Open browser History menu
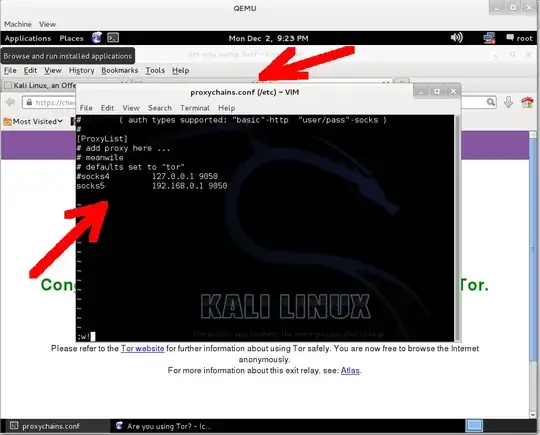Image resolution: width=540 pixels, height=435 pixels. coord(81,71)
